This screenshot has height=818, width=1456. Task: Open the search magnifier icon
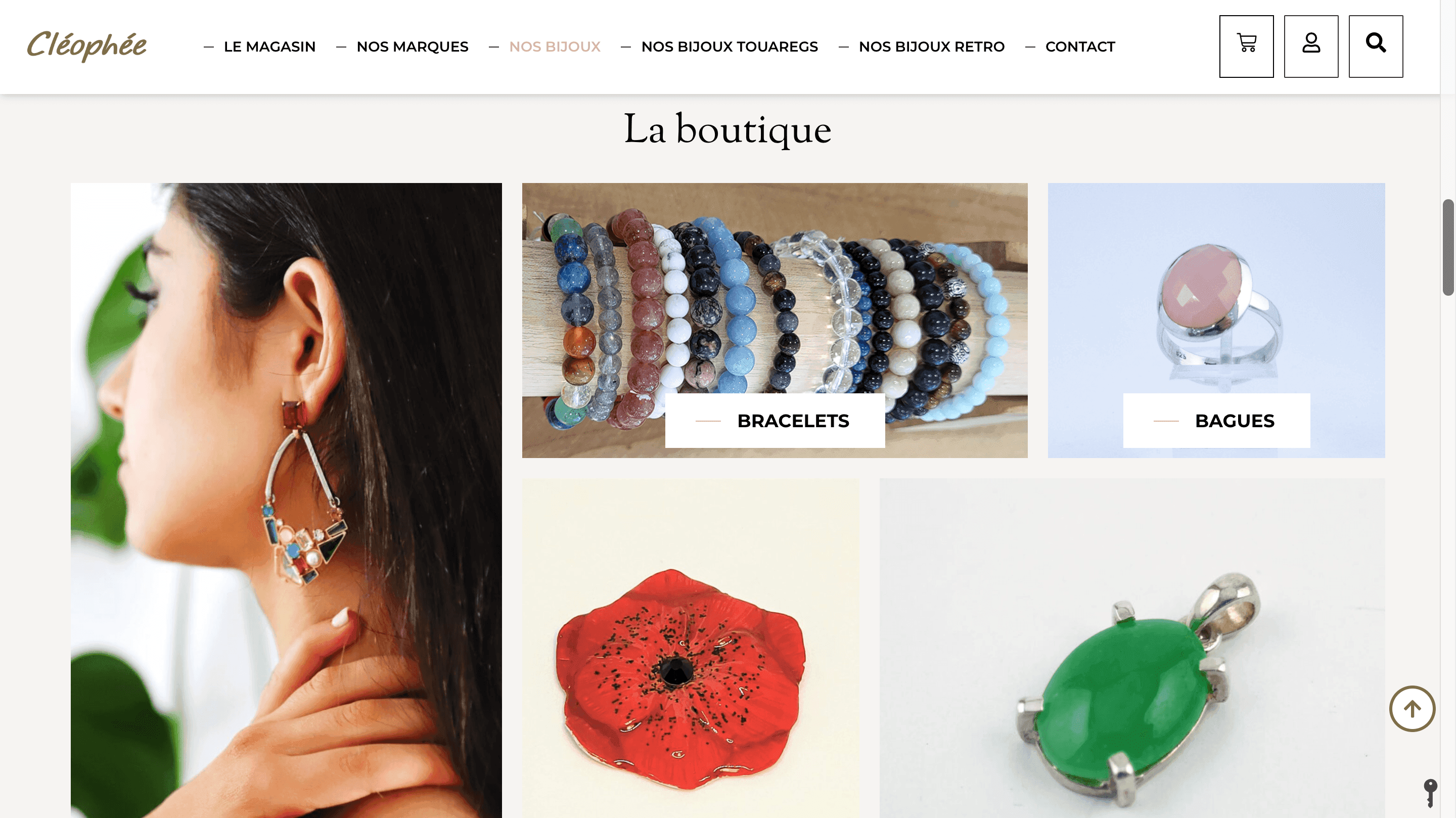tap(1375, 47)
